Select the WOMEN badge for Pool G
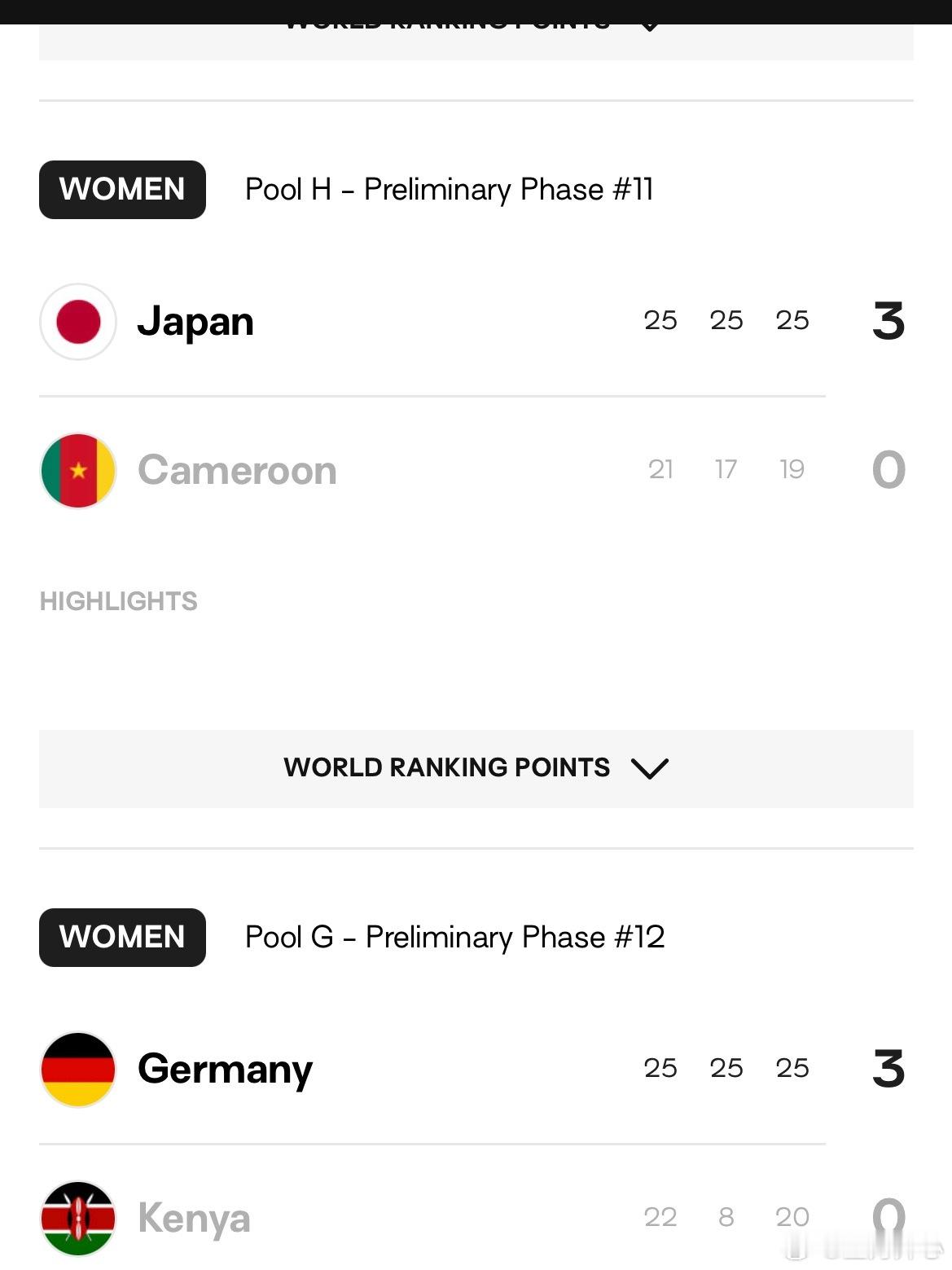The image size is (952, 1270). [122, 938]
